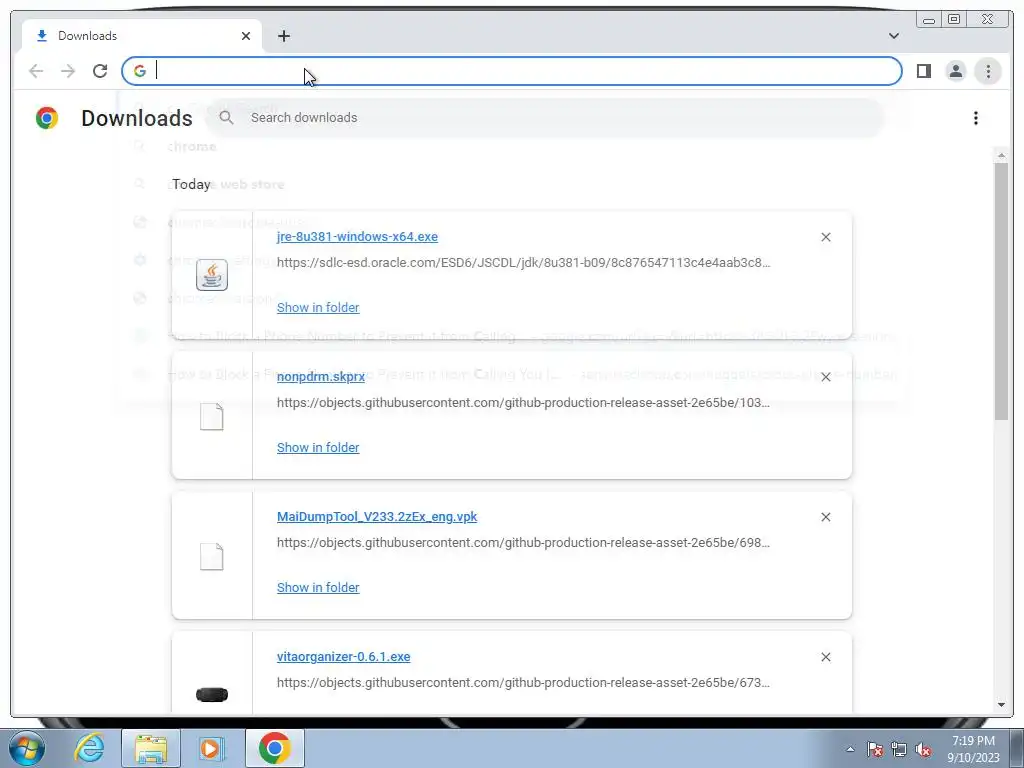The width and height of the screenshot is (1024, 768).
Task: Expand the tab search dropdown arrow
Action: (x=893, y=36)
